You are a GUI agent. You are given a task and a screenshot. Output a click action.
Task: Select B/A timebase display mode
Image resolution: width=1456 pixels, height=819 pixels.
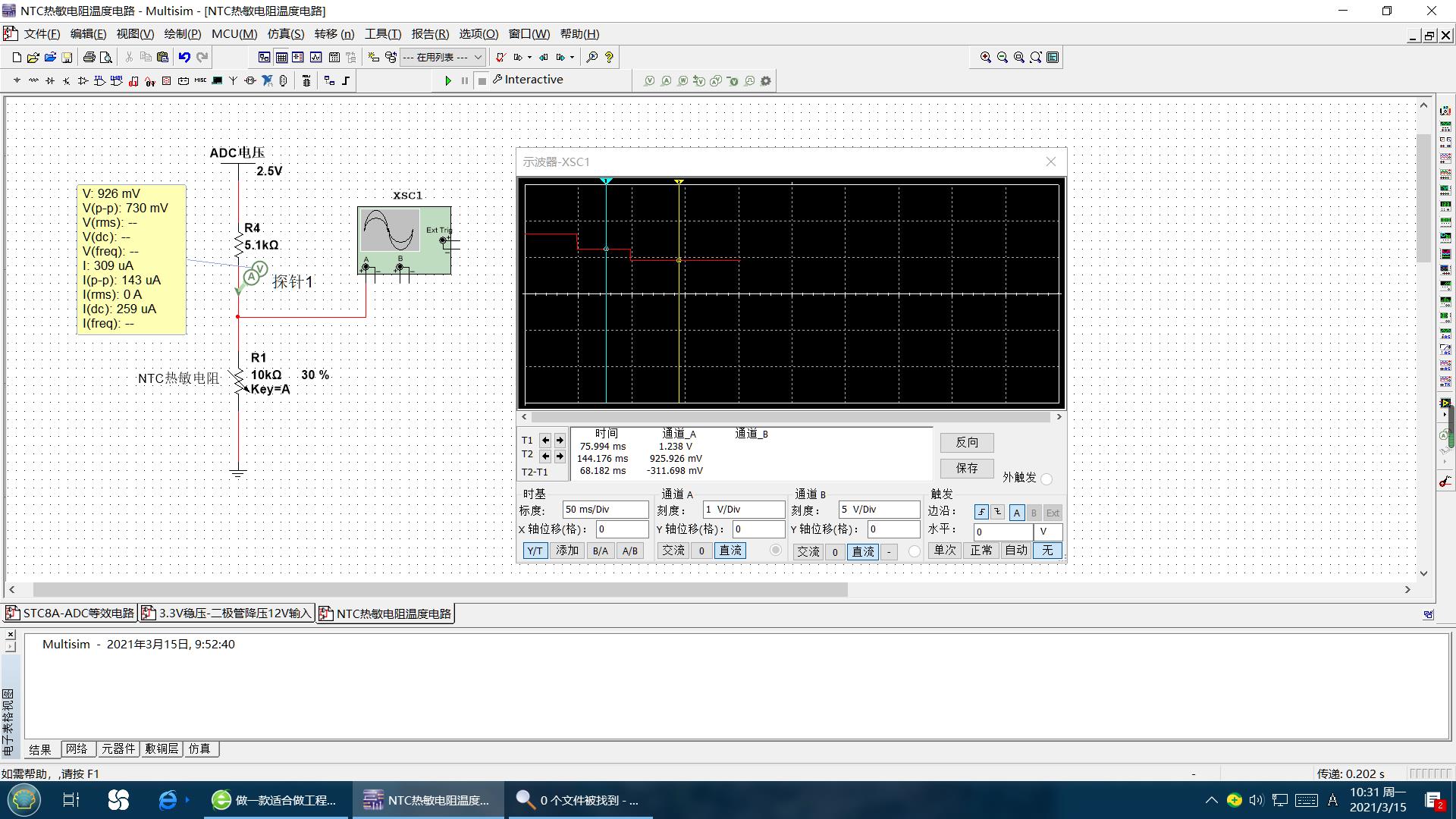pos(600,551)
